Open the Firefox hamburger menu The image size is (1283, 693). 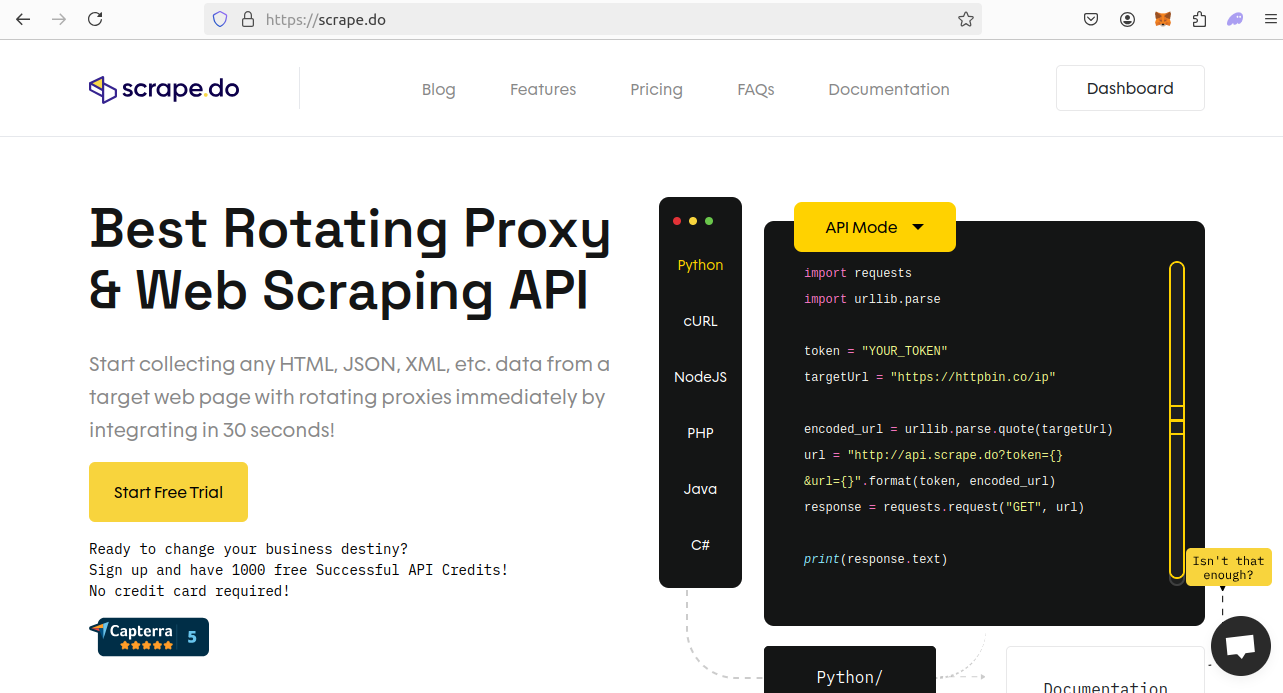coord(1270,19)
